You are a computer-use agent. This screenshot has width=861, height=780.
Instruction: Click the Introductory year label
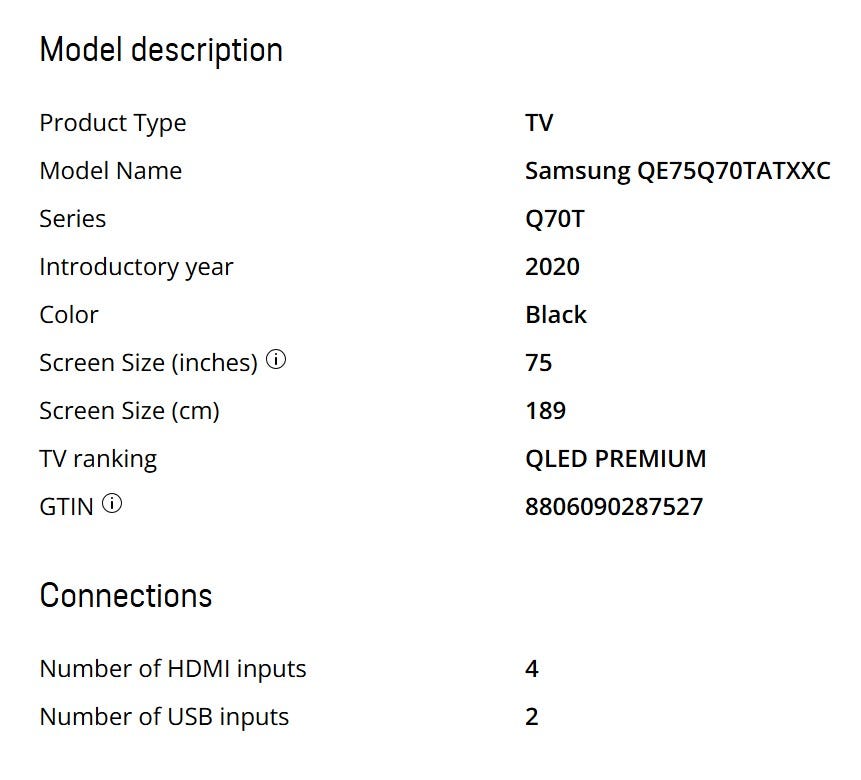coord(136,267)
